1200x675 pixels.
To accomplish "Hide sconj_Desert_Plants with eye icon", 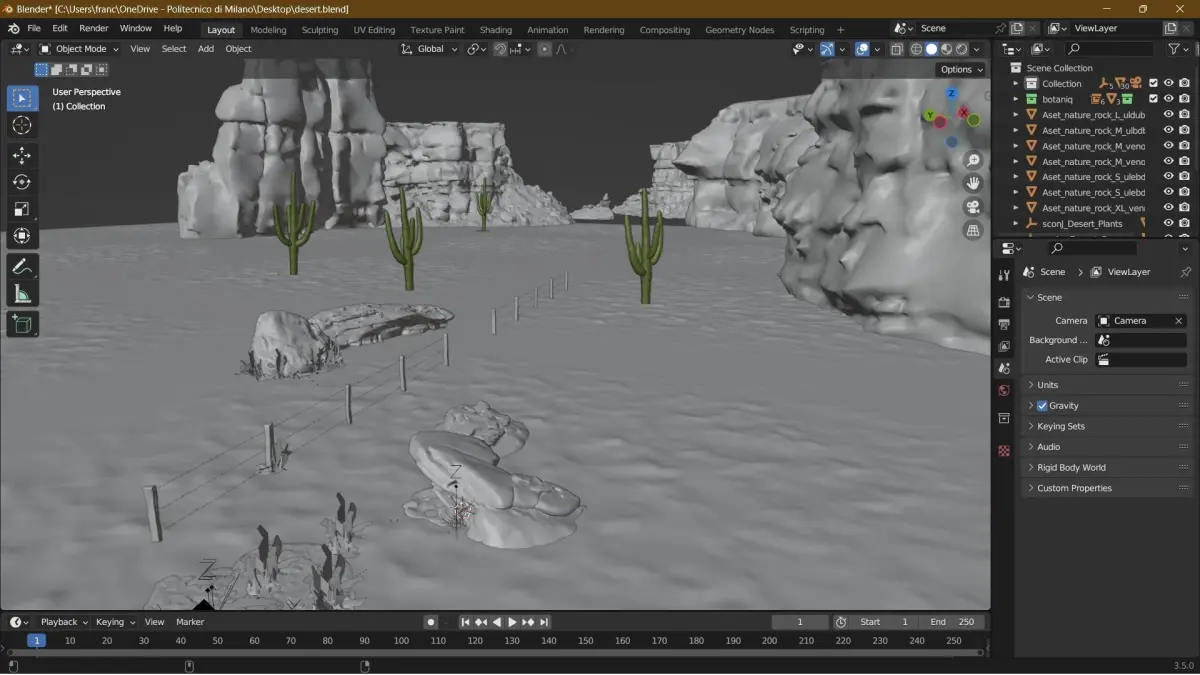I will pos(1168,223).
